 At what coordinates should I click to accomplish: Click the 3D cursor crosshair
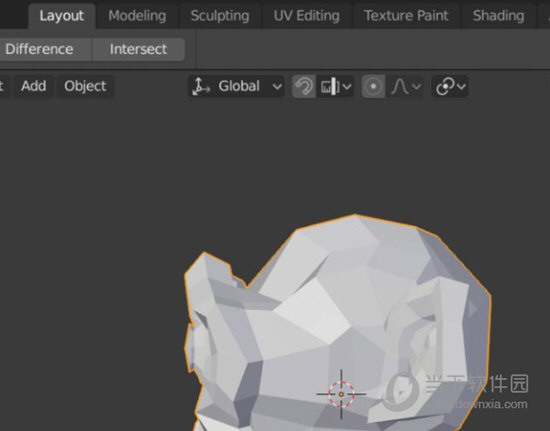[x=341, y=394]
